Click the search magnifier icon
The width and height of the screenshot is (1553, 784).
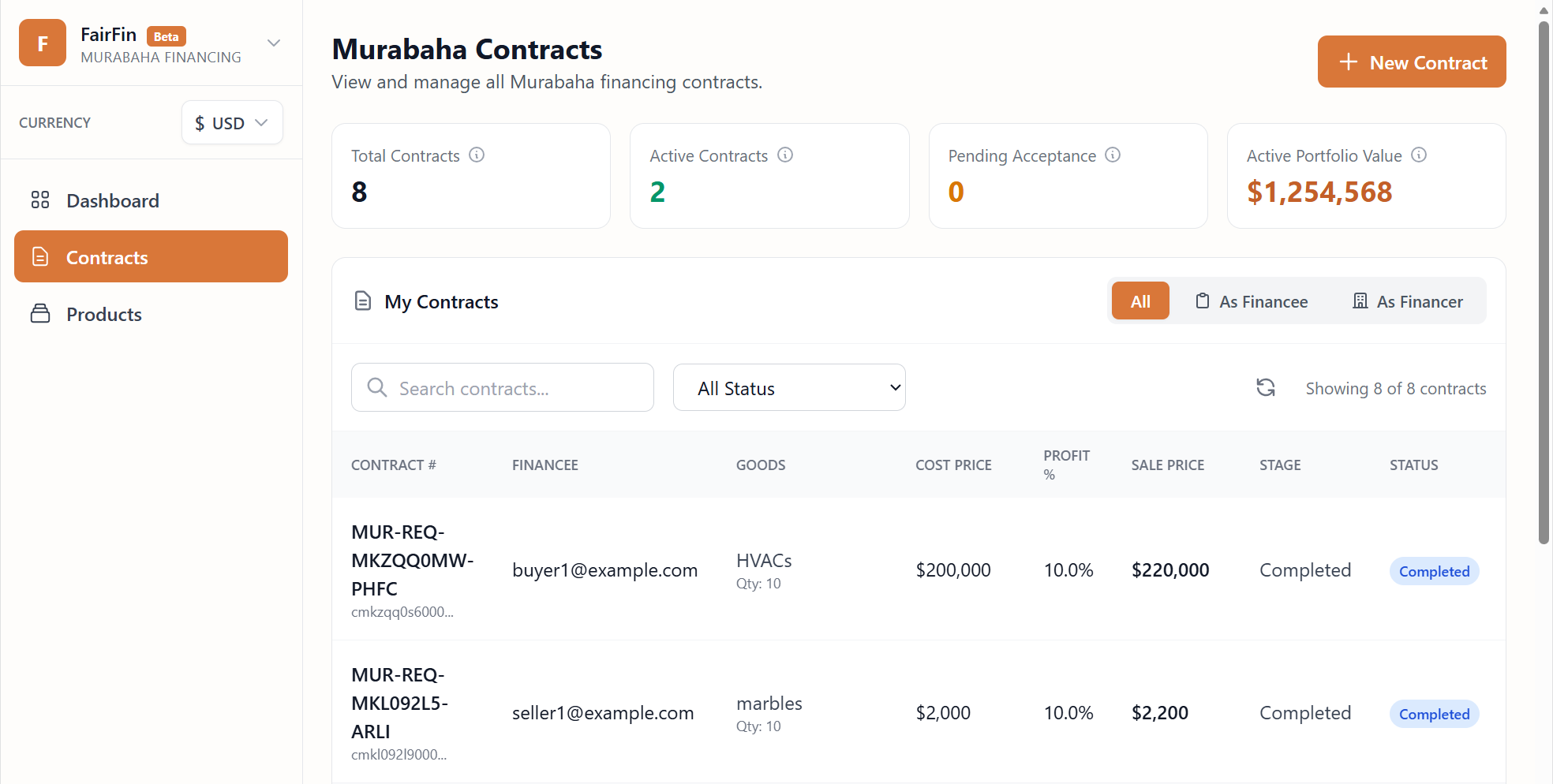tap(377, 387)
